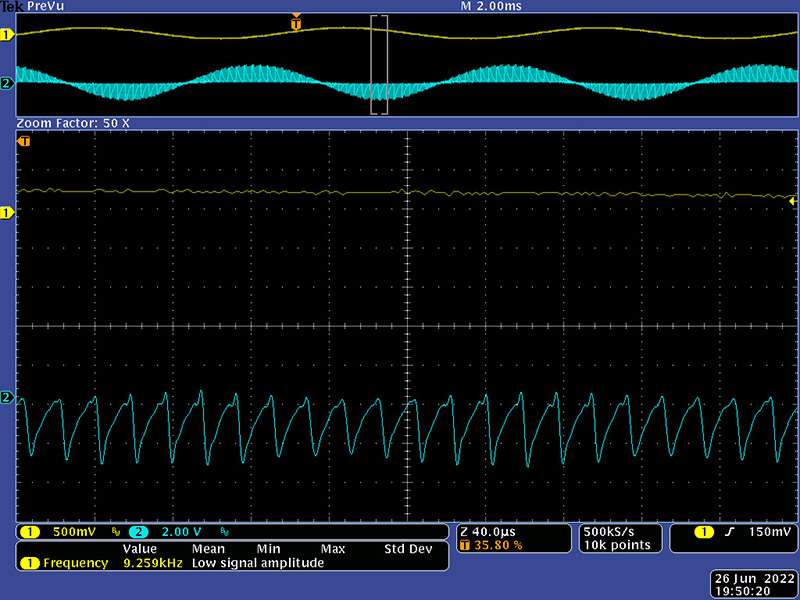Image resolution: width=800 pixels, height=600 pixels.
Task: Select channel 1 ground indicator in main graticule
Action: 7,213
